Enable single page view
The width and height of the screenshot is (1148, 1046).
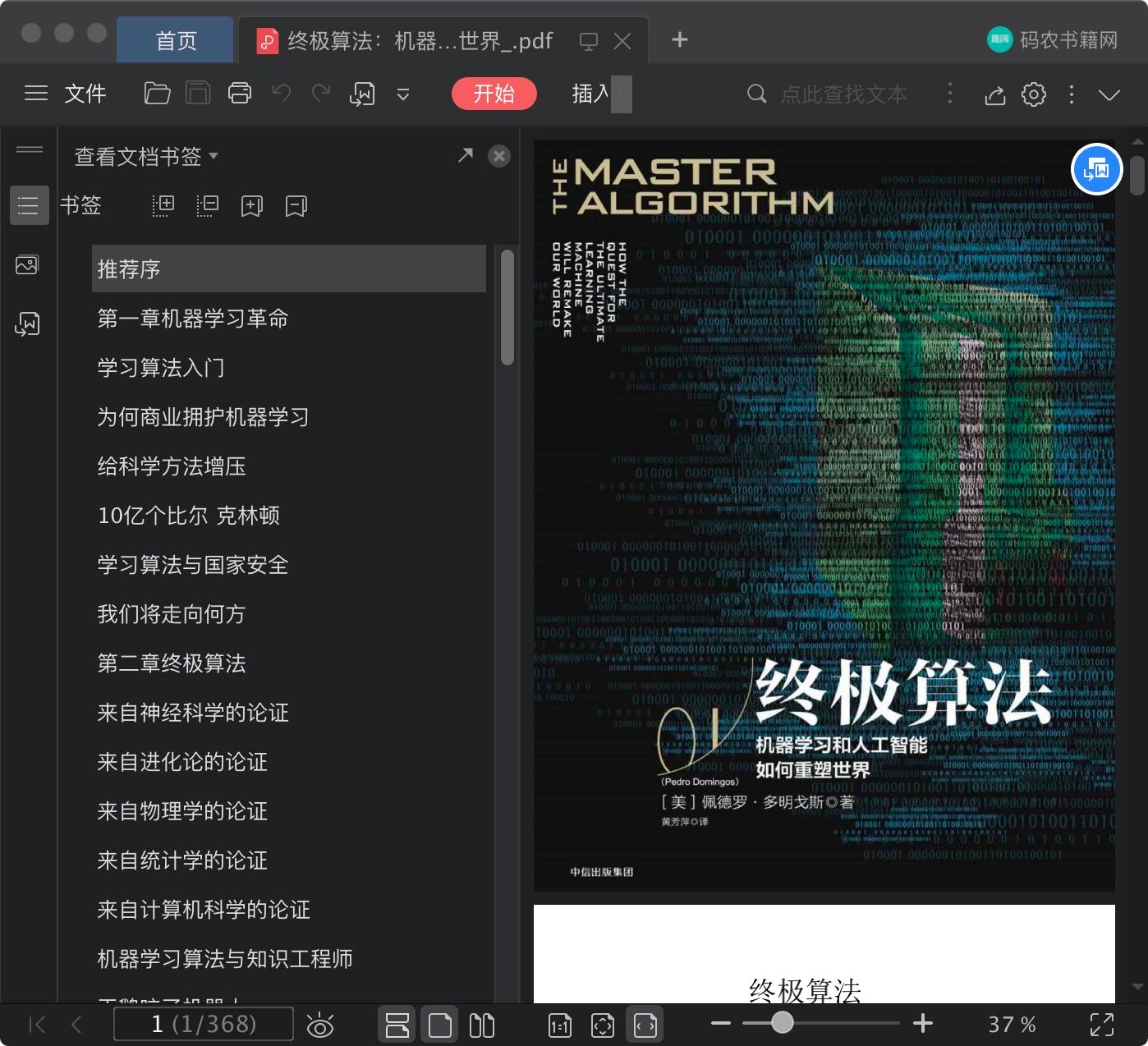pos(440,1024)
